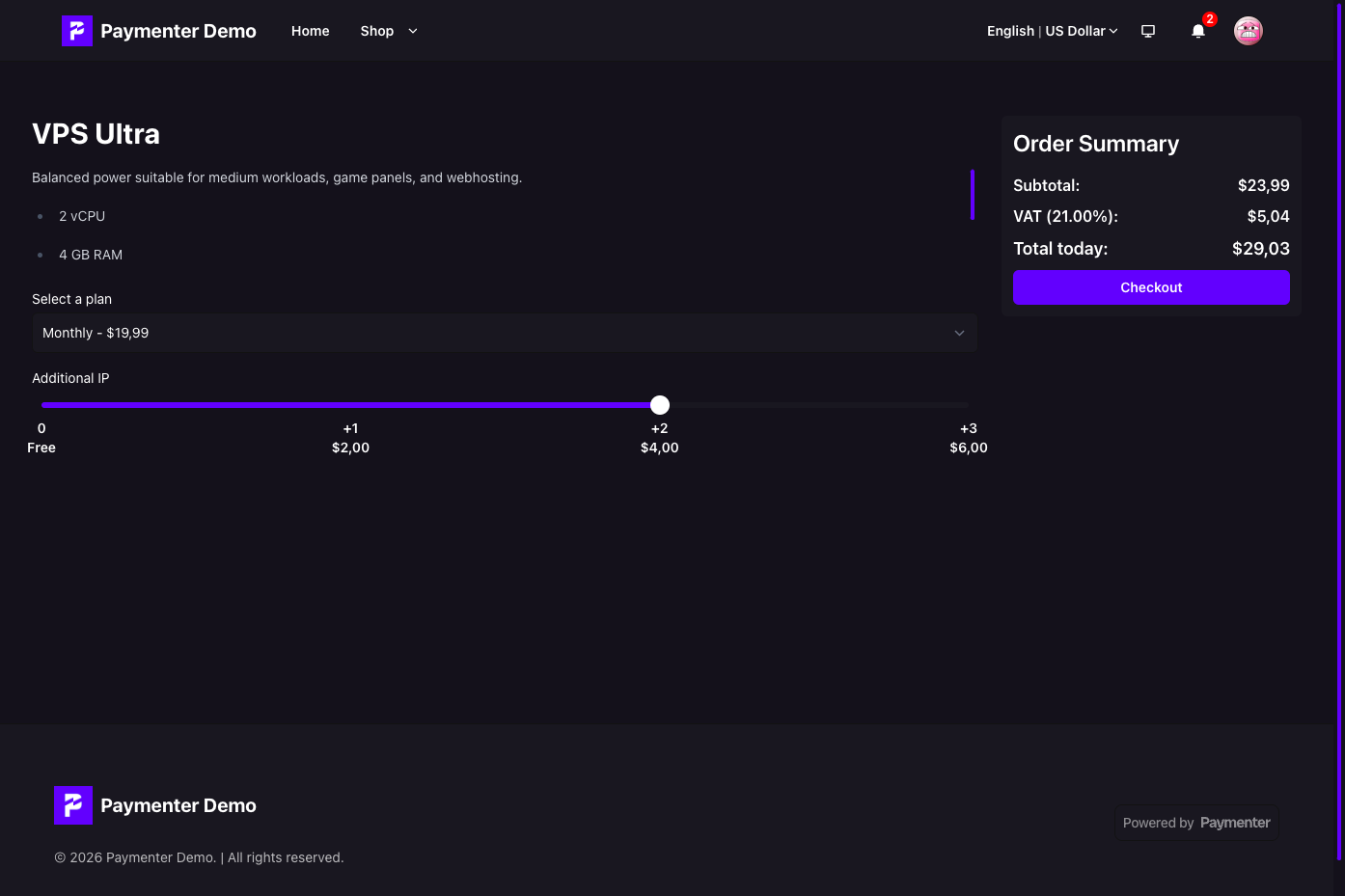
Task: Open the notifications bell
Action: pos(1198,31)
